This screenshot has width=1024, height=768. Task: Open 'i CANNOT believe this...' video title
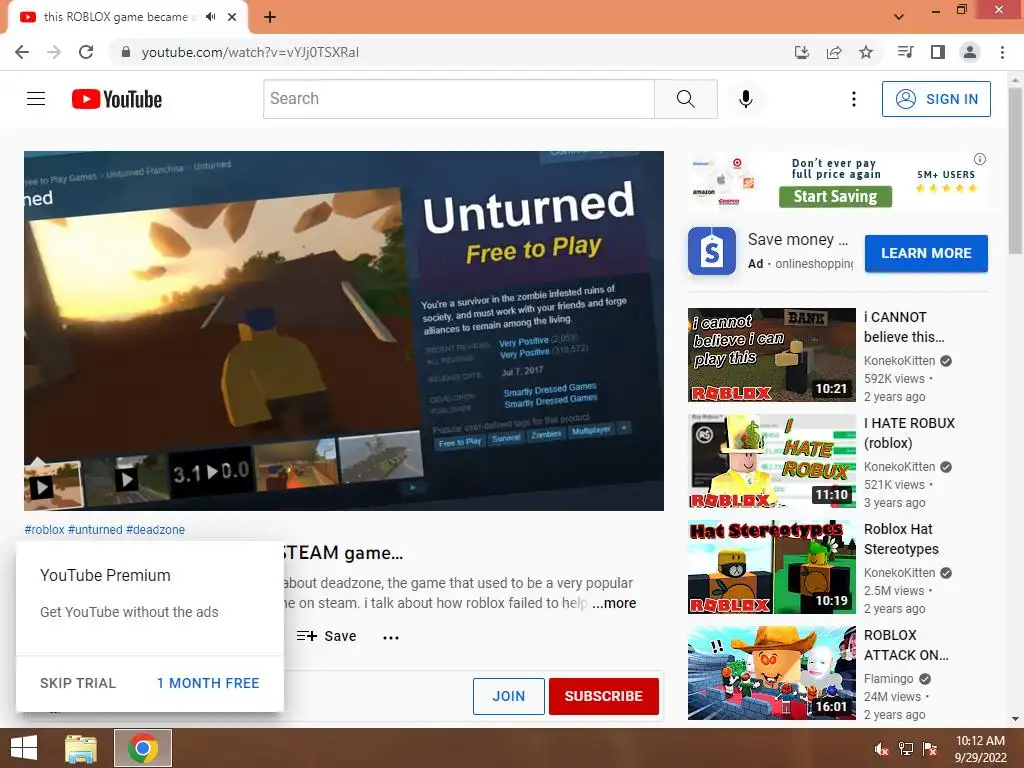pos(904,327)
